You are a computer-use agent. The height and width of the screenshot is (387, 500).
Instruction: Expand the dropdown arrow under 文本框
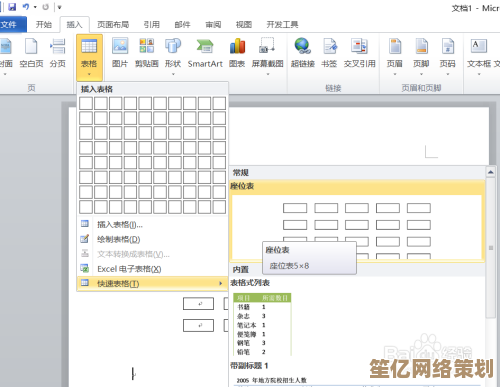click(479, 74)
